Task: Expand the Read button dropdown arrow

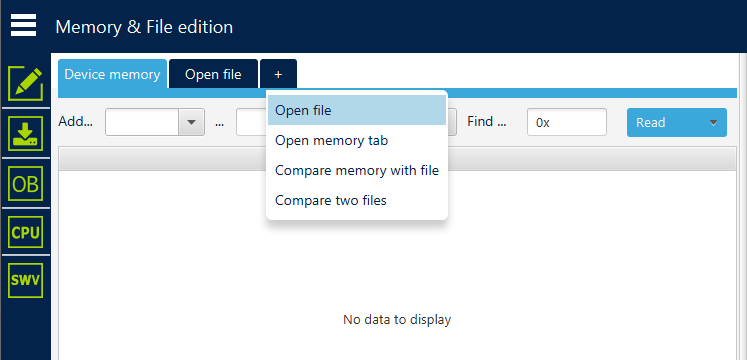Action: [x=713, y=122]
